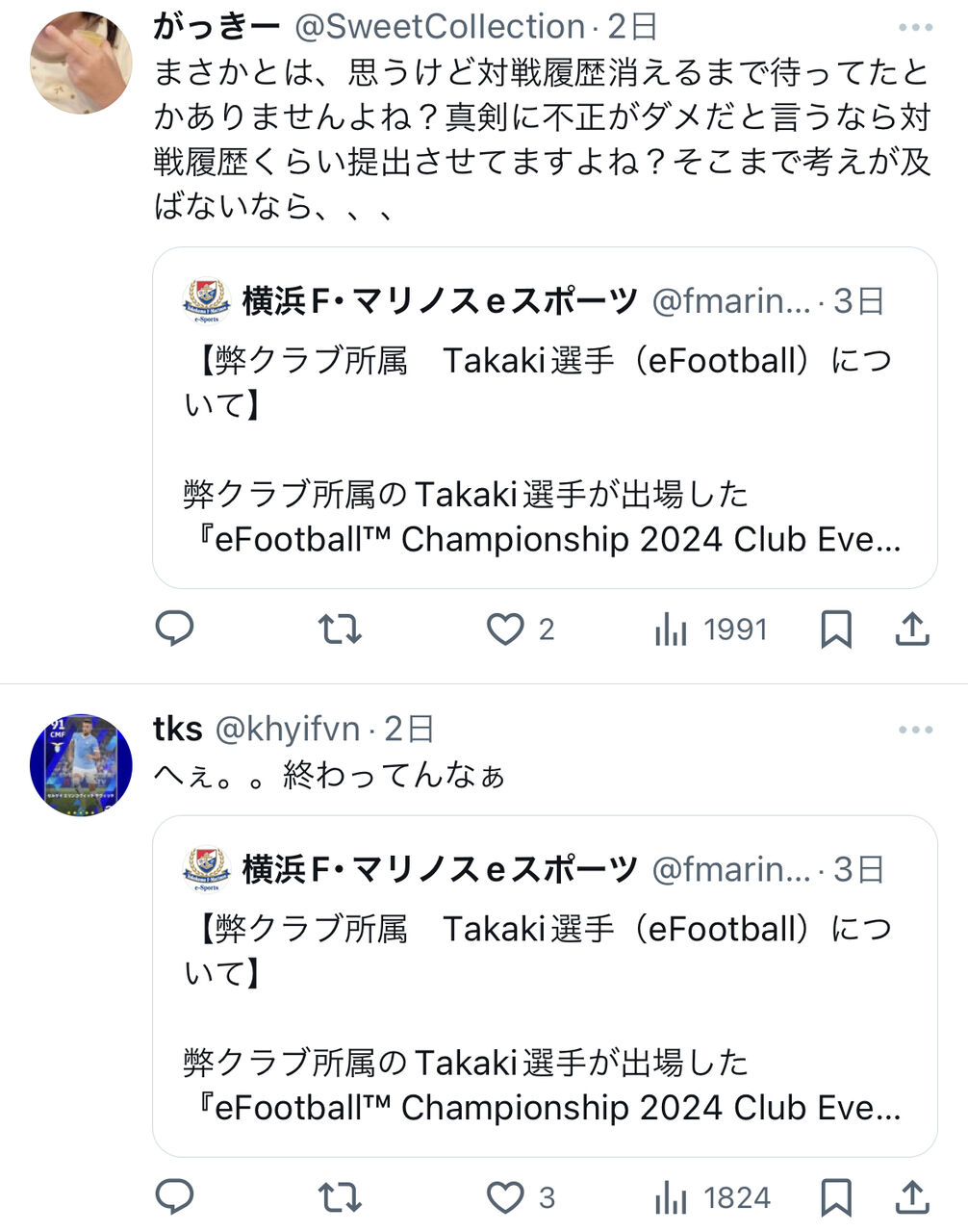Like がっきー's tweet with 2 likes
Viewport: 968px width, 1232px height.
pyautogui.click(x=520, y=629)
